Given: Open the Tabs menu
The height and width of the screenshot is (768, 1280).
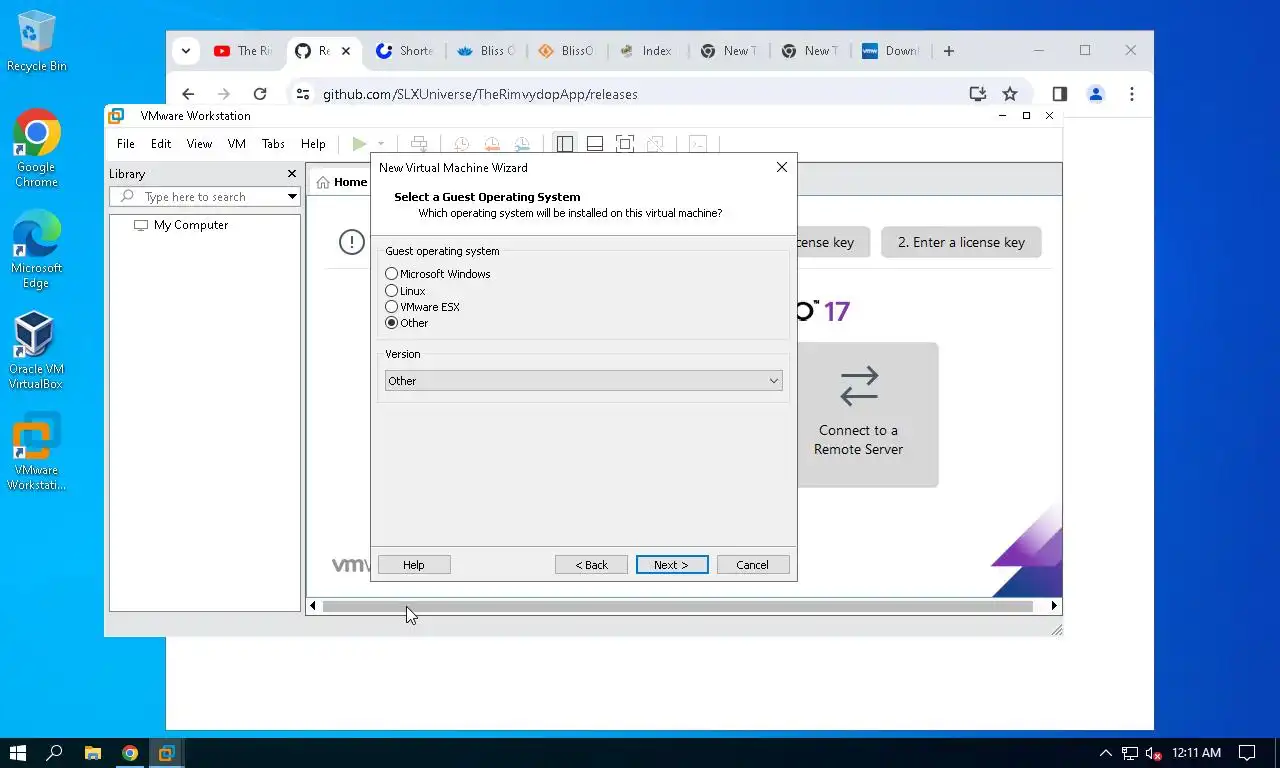Looking at the screenshot, I should tap(273, 144).
